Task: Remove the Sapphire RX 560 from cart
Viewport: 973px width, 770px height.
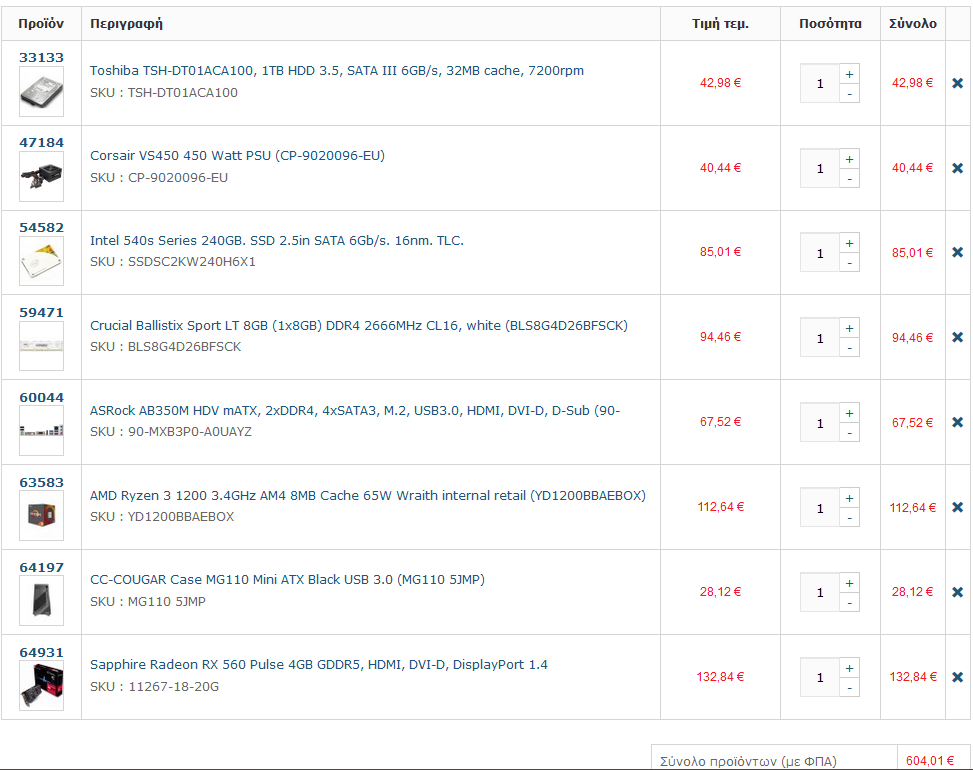Action: click(x=957, y=678)
